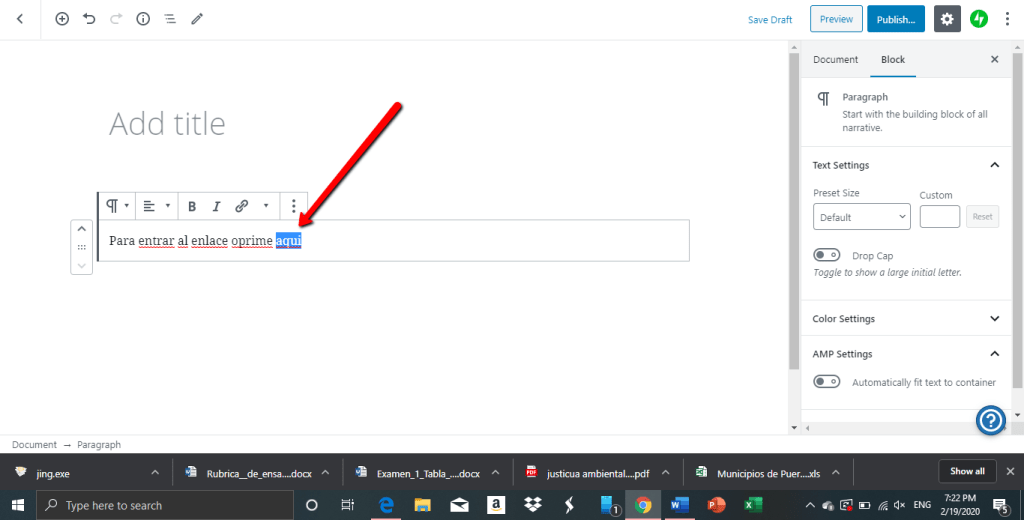Click the Jetpack green icon
The height and width of the screenshot is (520, 1024).
click(x=979, y=19)
